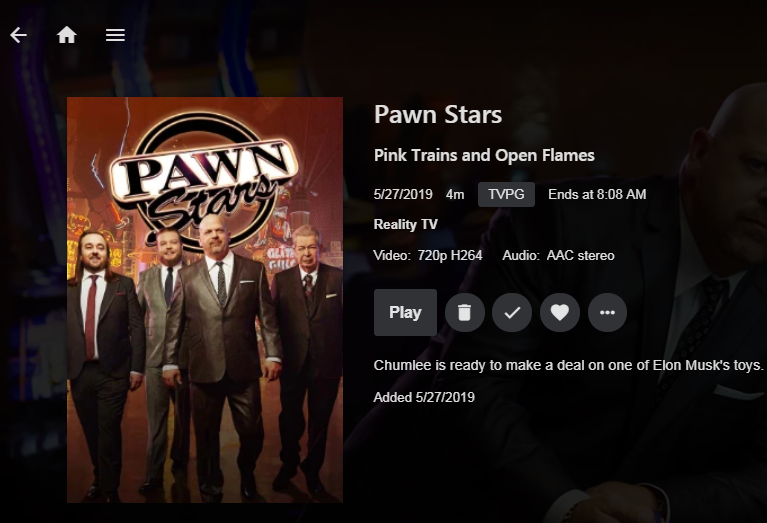The height and width of the screenshot is (523, 767).
Task: Click the 5/27/2019 air date
Action: (403, 195)
